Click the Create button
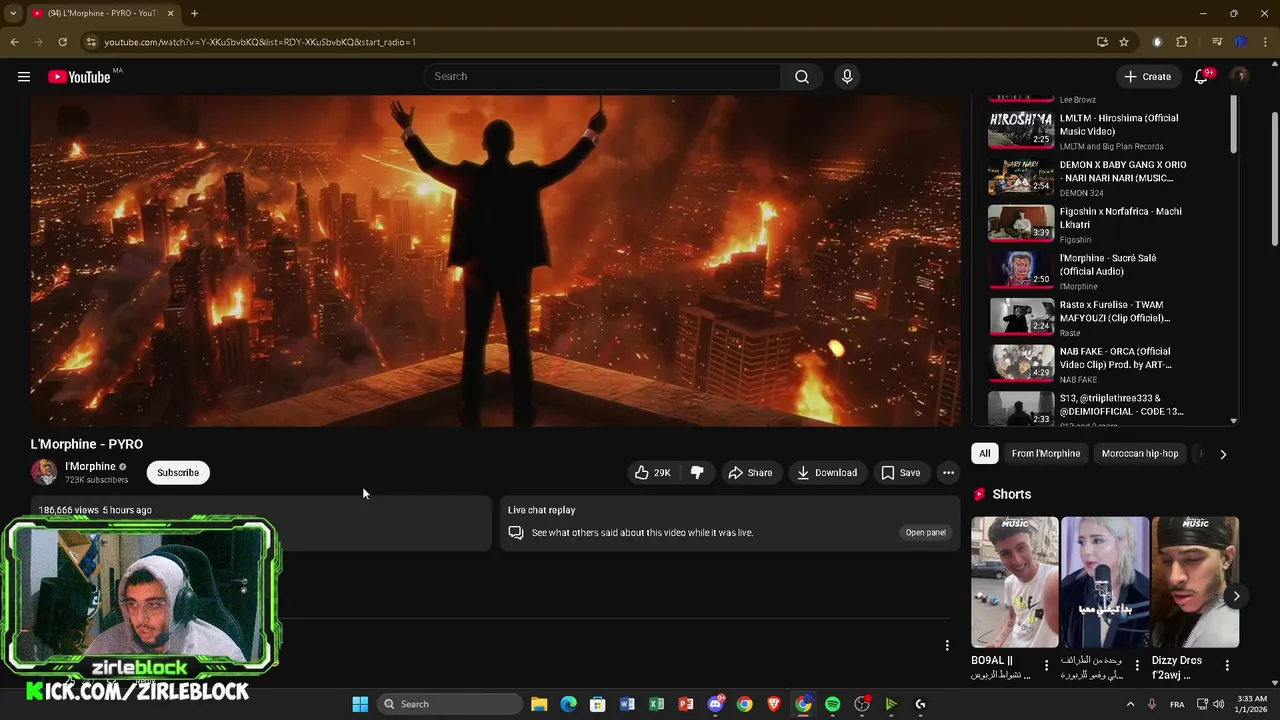The width and height of the screenshot is (1280, 720). click(1147, 76)
